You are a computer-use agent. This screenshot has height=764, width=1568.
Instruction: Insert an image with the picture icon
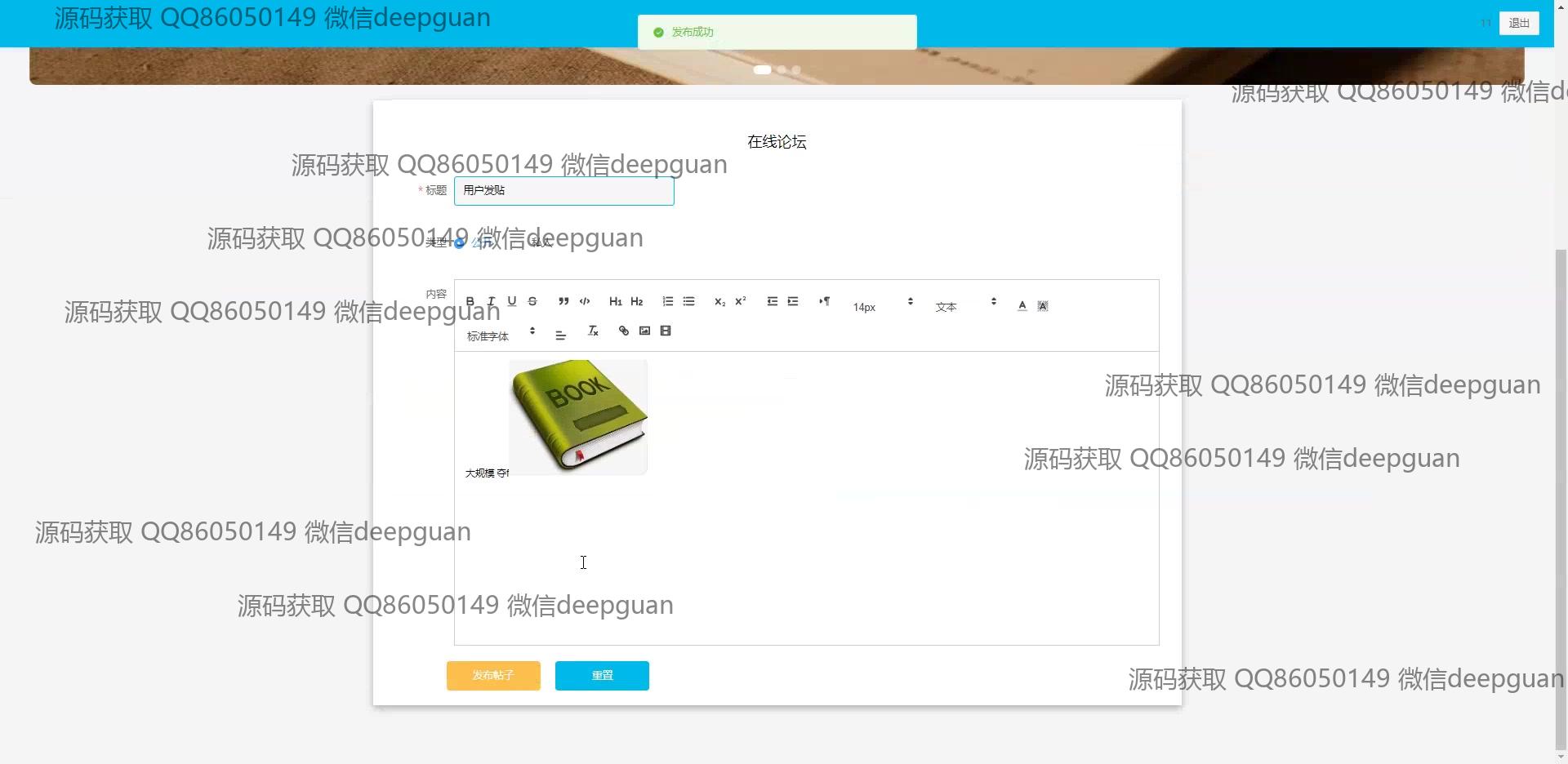click(x=645, y=331)
